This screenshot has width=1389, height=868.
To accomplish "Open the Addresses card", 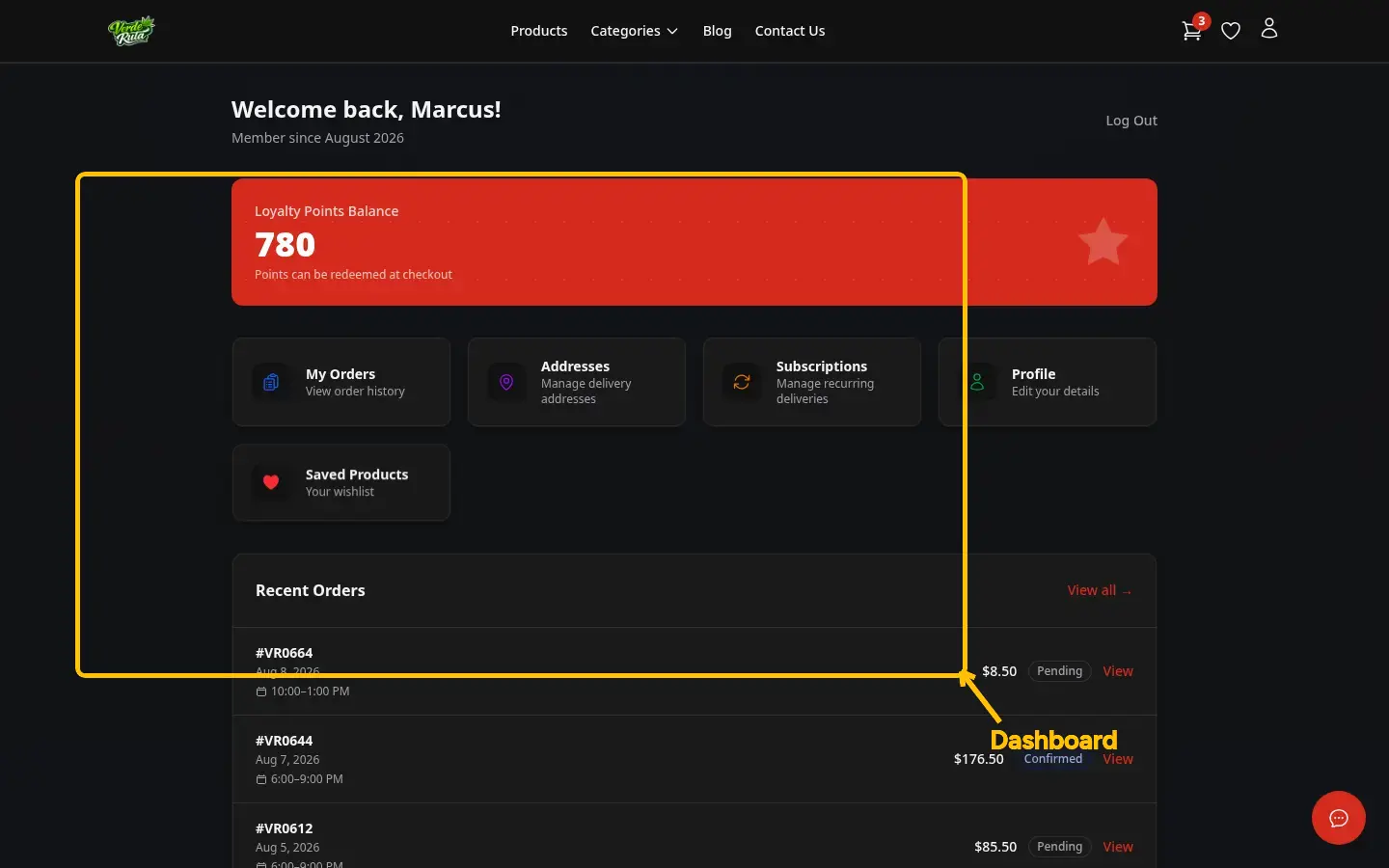I will (577, 382).
